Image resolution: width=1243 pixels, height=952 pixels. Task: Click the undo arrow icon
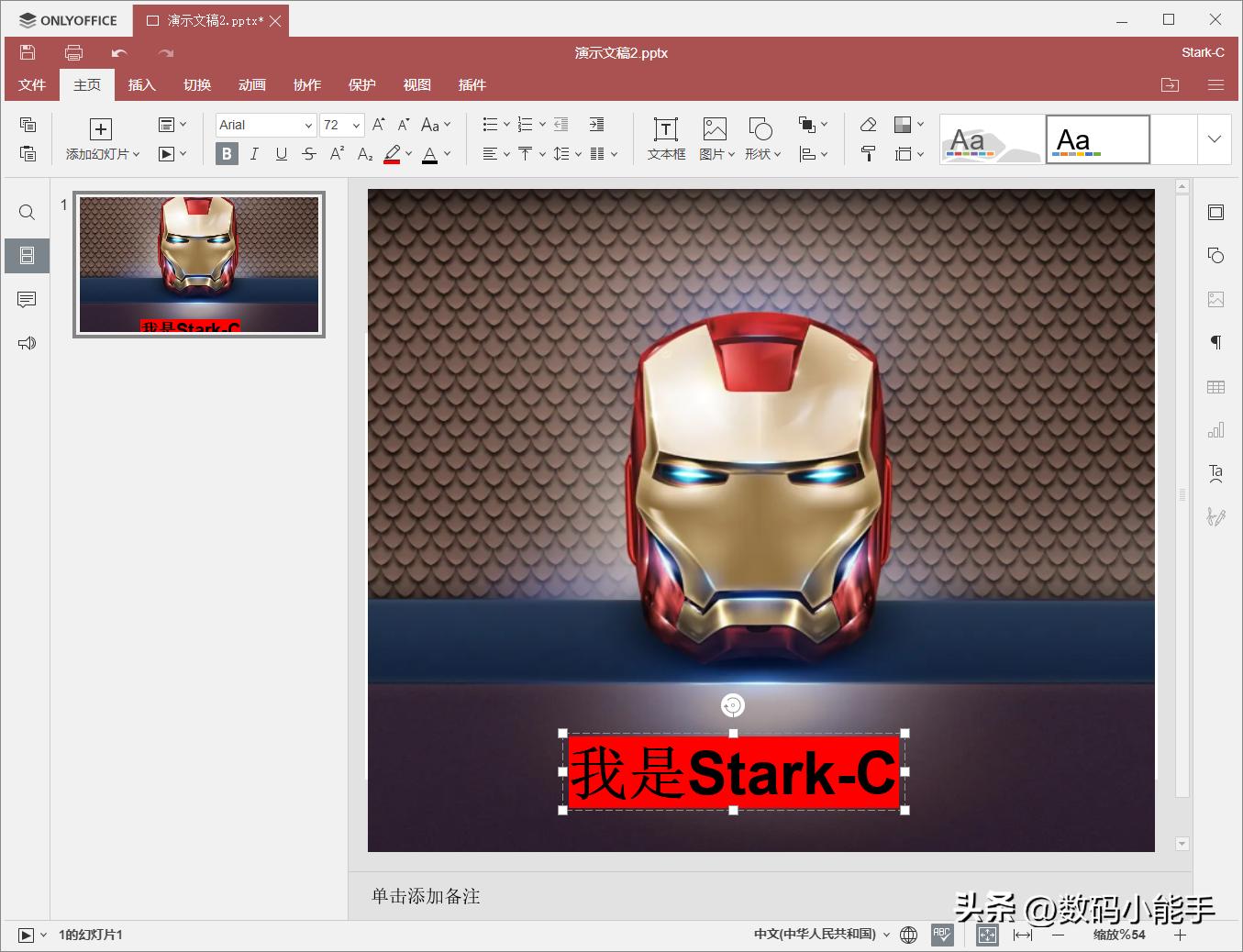click(x=118, y=53)
